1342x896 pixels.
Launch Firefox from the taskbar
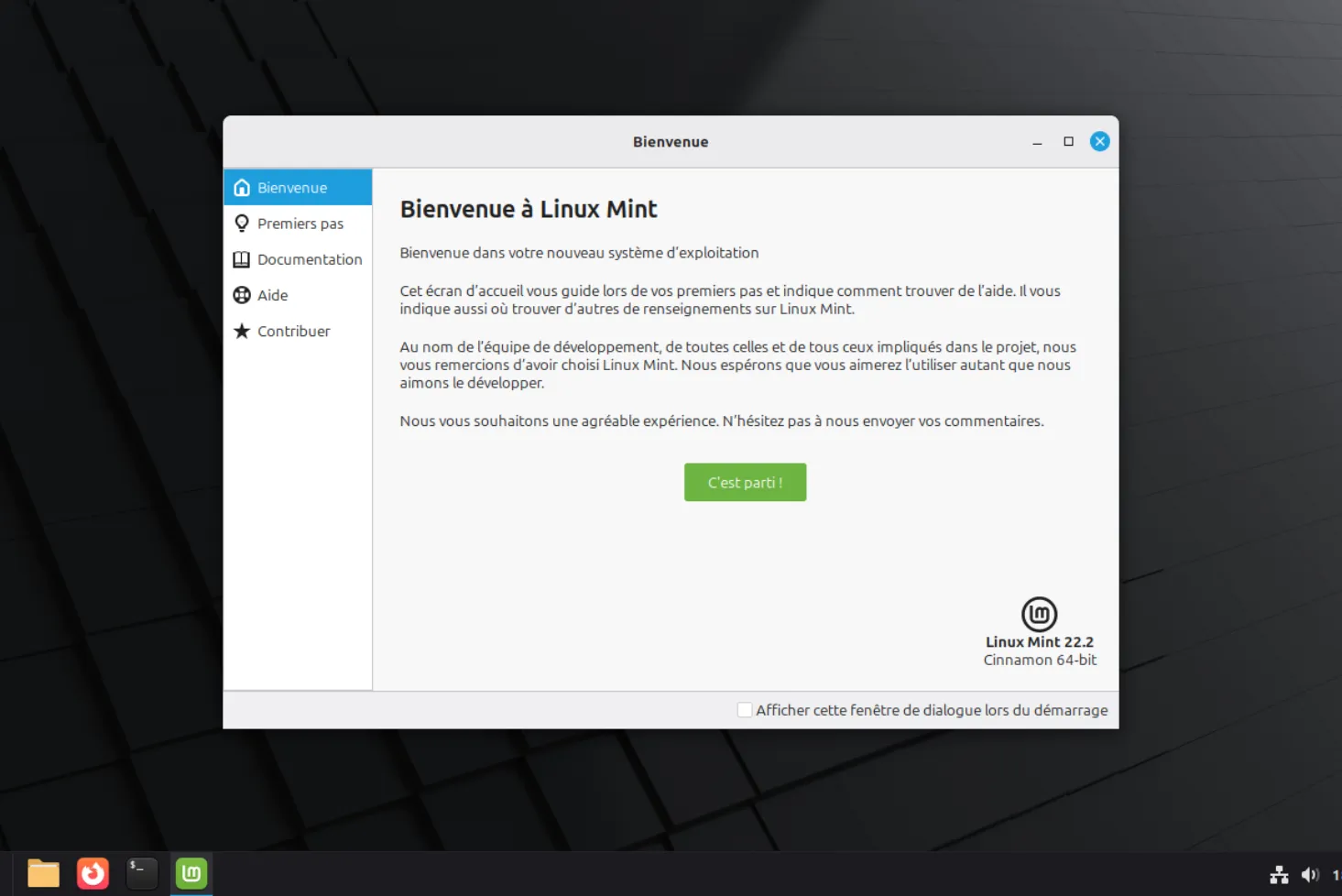tap(93, 873)
